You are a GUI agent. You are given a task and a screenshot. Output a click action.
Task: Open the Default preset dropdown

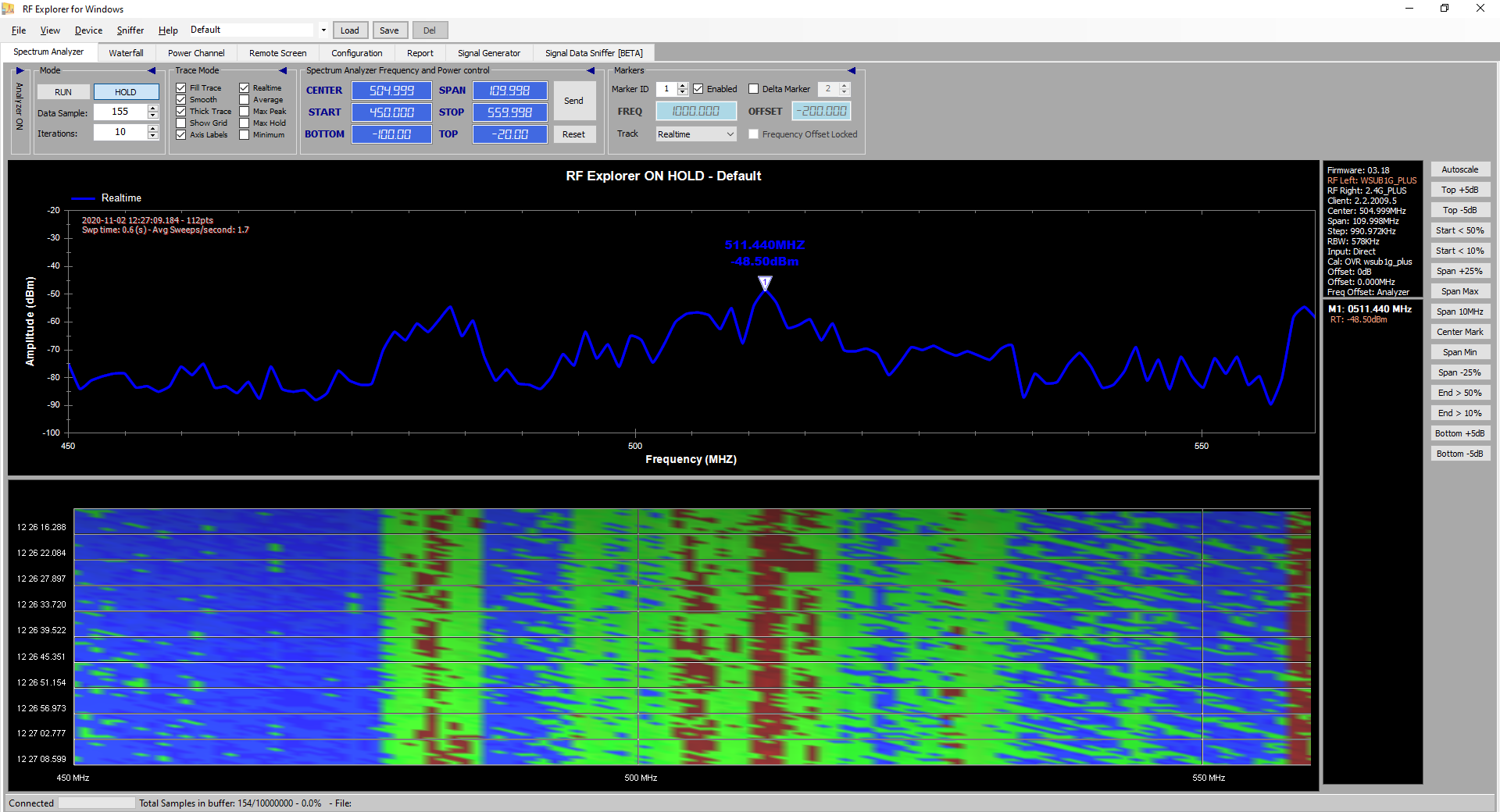click(x=323, y=30)
